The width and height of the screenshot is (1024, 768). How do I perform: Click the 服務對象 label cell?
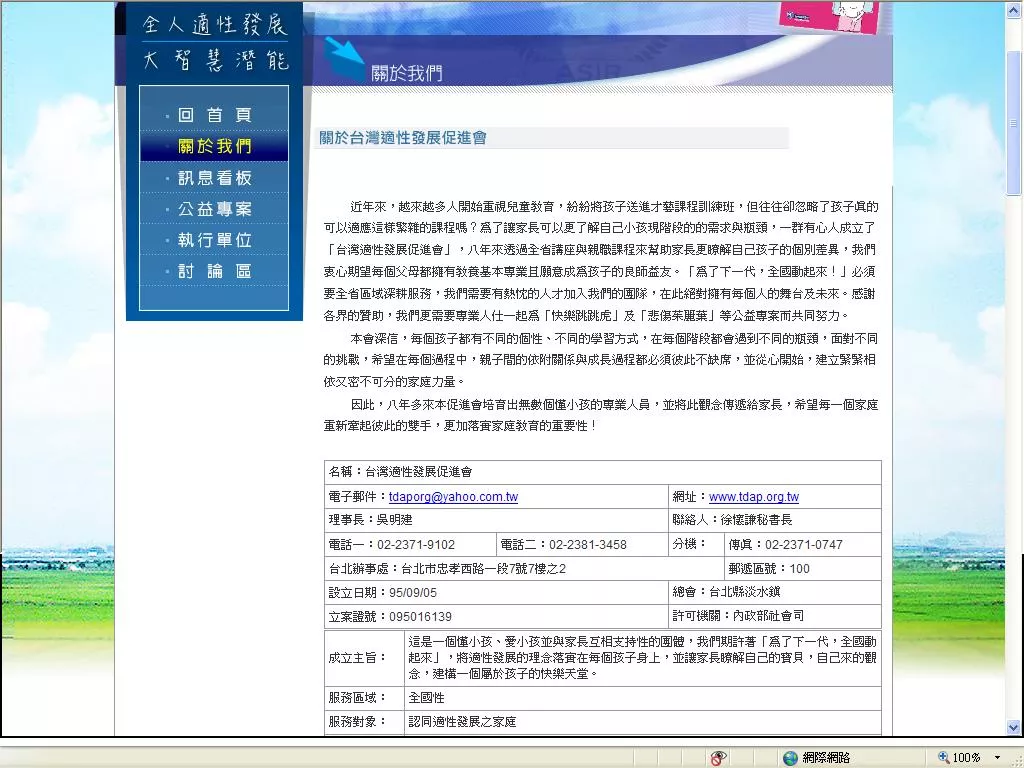(364, 722)
